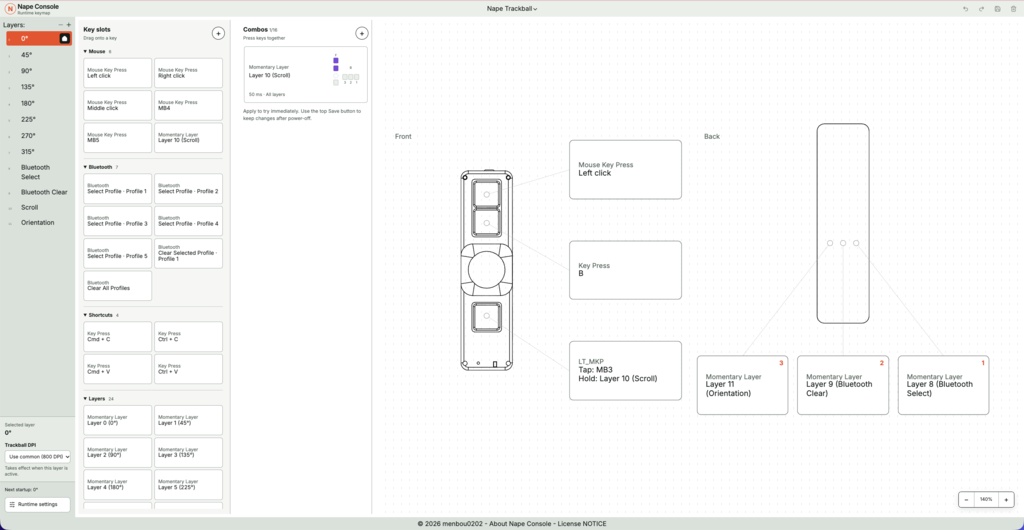Select the second key on the front device

tap(487, 223)
